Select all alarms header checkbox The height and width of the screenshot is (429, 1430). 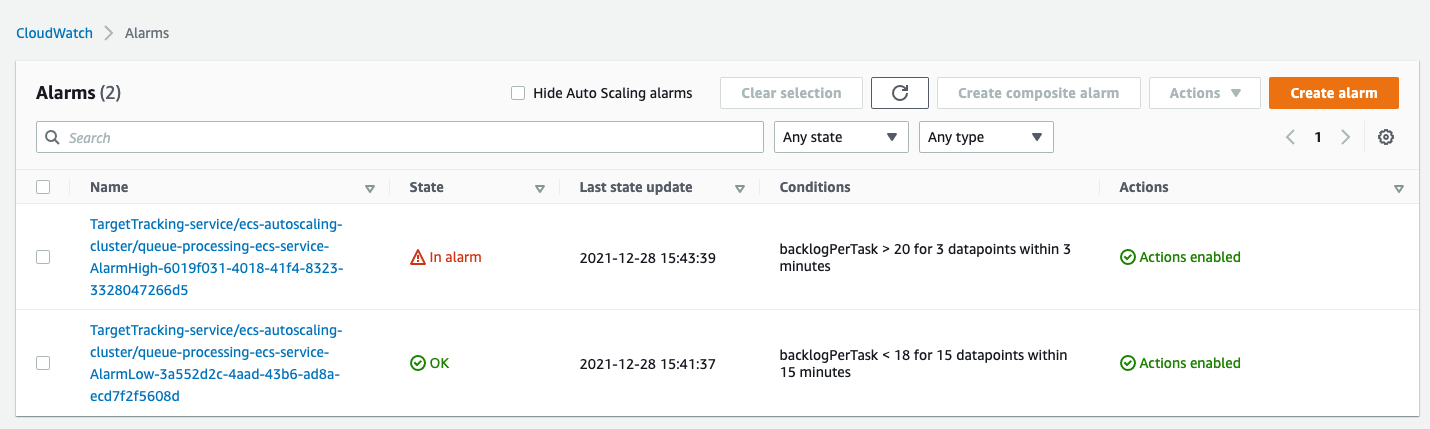click(43, 187)
